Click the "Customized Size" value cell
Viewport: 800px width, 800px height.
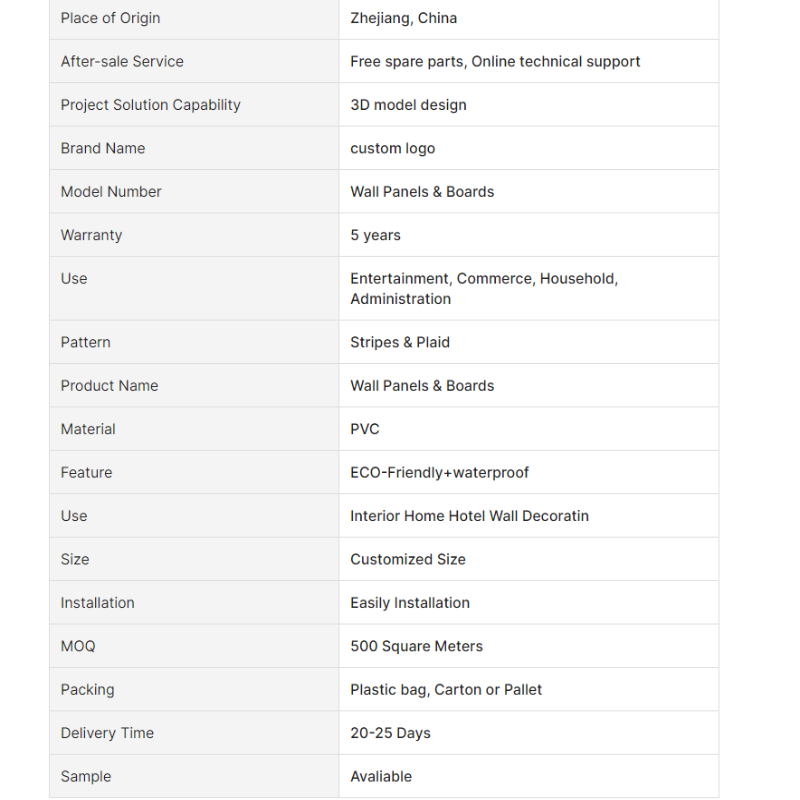408,559
